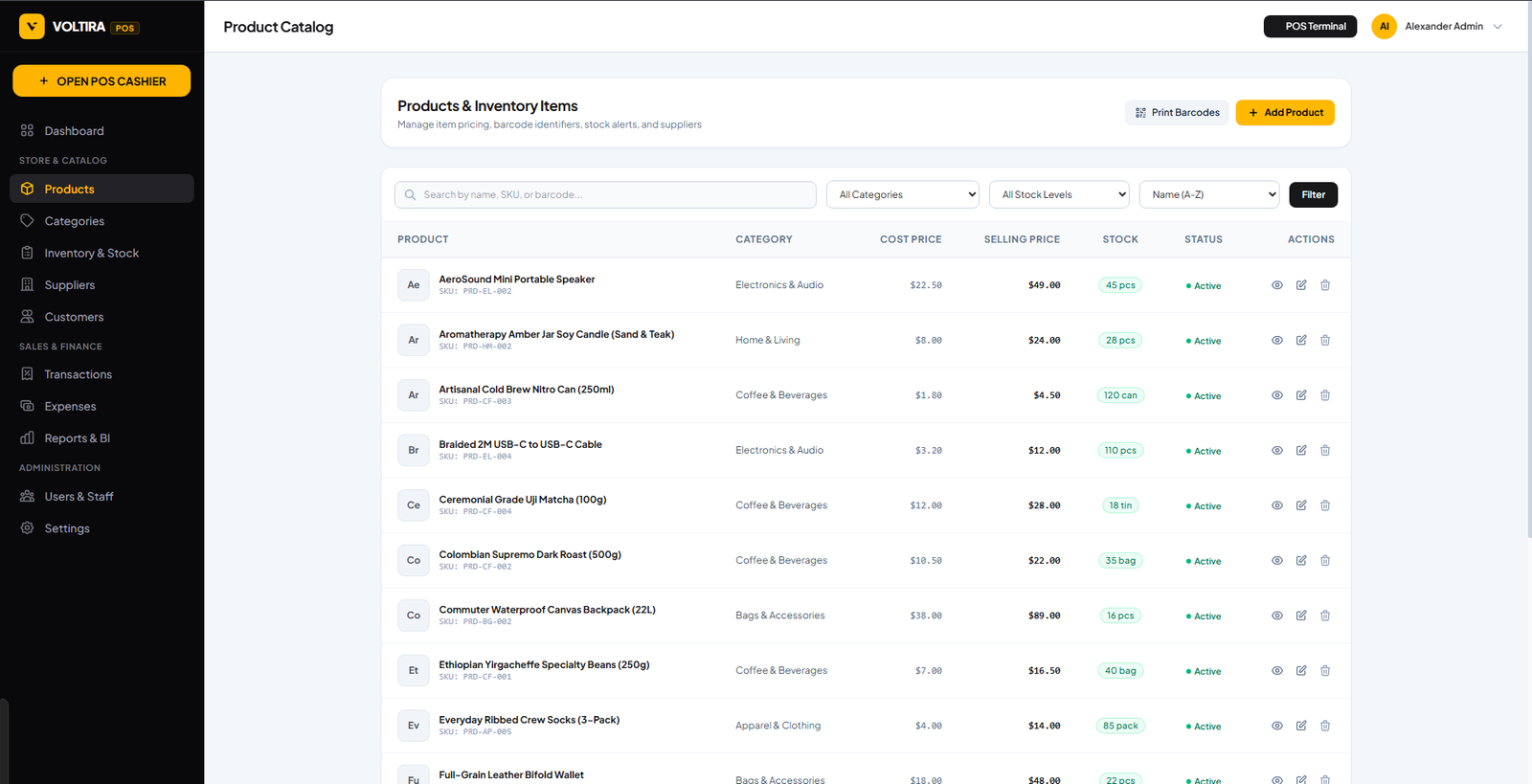Edit the Commuter Waterproof Canvas Backpack product
This screenshot has height=784, width=1532.
[1301, 616]
